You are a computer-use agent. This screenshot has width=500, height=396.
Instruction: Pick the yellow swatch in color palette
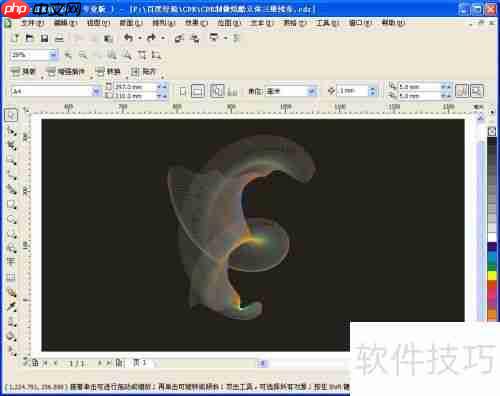click(x=492, y=275)
